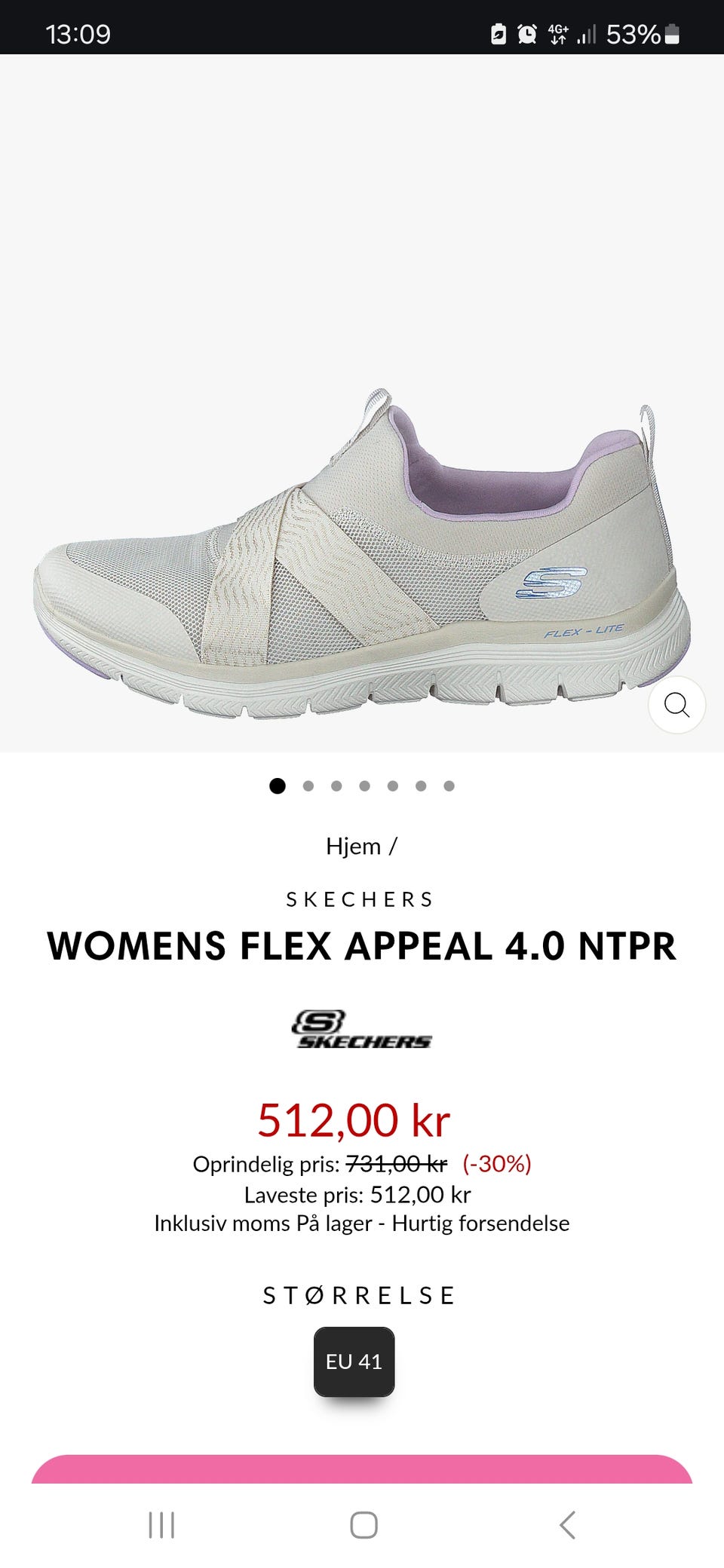Select size EU 41

click(354, 1361)
